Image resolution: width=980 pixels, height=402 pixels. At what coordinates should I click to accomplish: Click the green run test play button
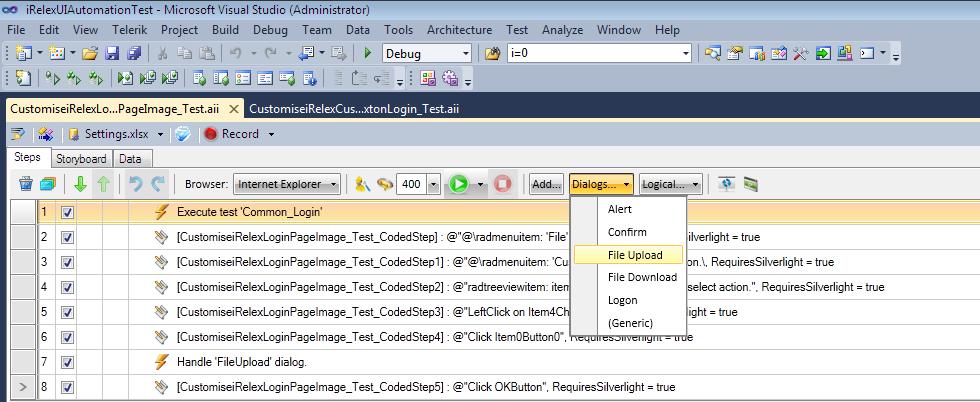pyautogui.click(x=459, y=184)
